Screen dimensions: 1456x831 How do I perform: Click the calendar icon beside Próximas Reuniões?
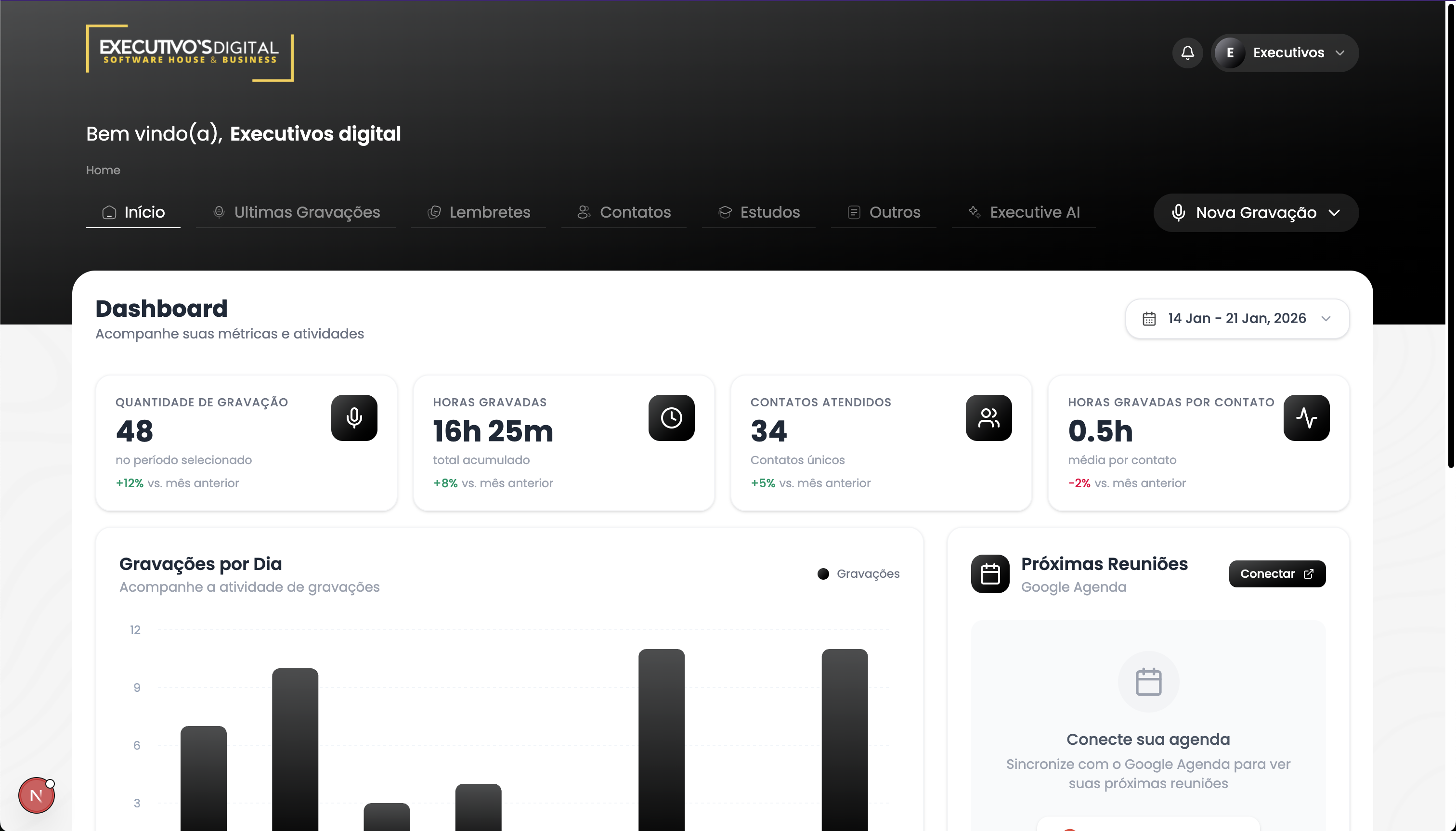[990, 573]
